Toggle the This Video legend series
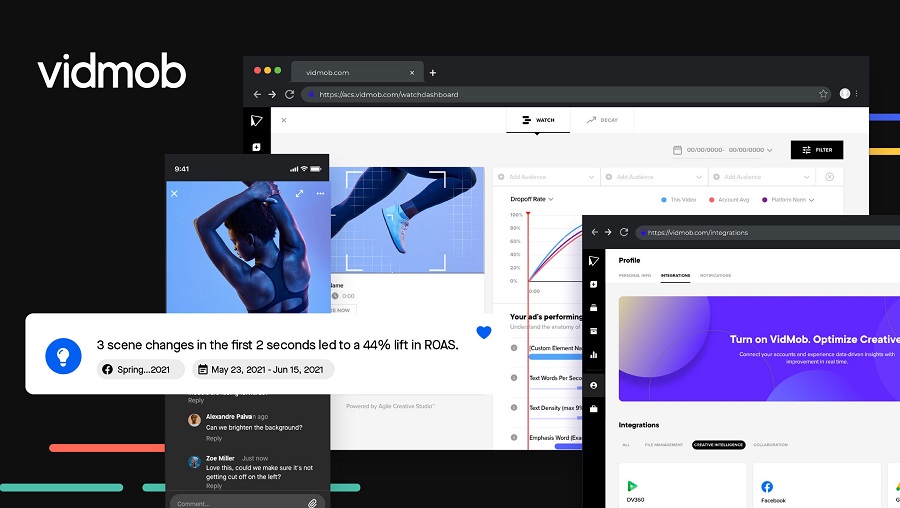The width and height of the screenshot is (900, 508). [x=678, y=200]
